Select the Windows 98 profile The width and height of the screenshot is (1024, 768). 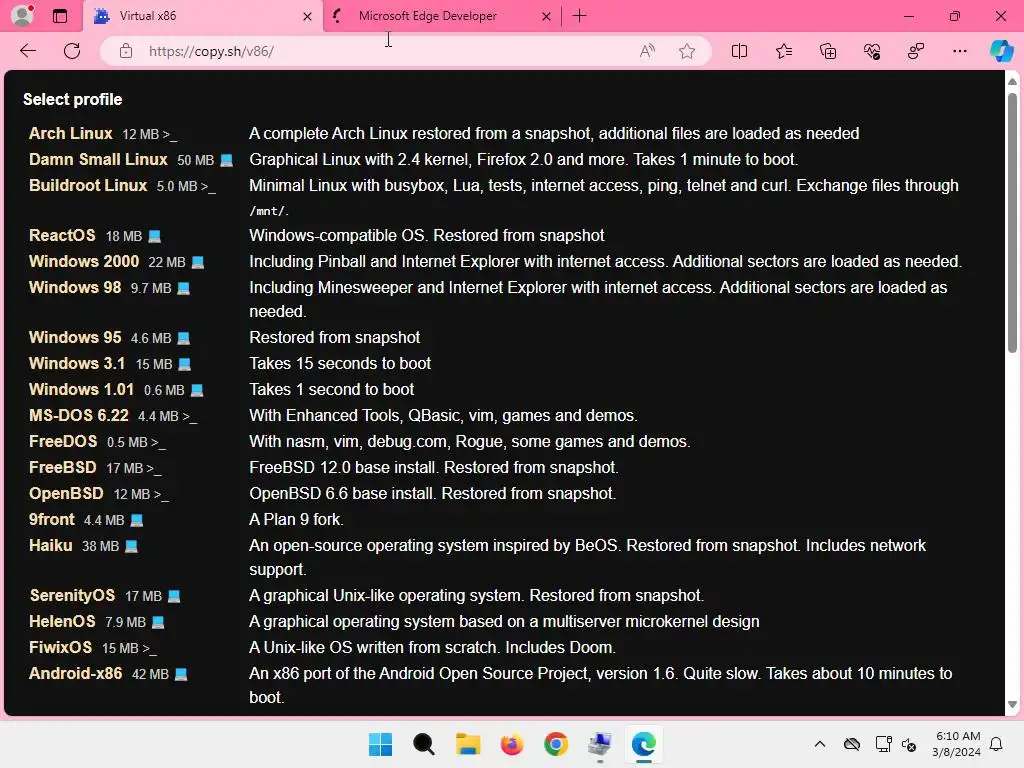click(75, 287)
